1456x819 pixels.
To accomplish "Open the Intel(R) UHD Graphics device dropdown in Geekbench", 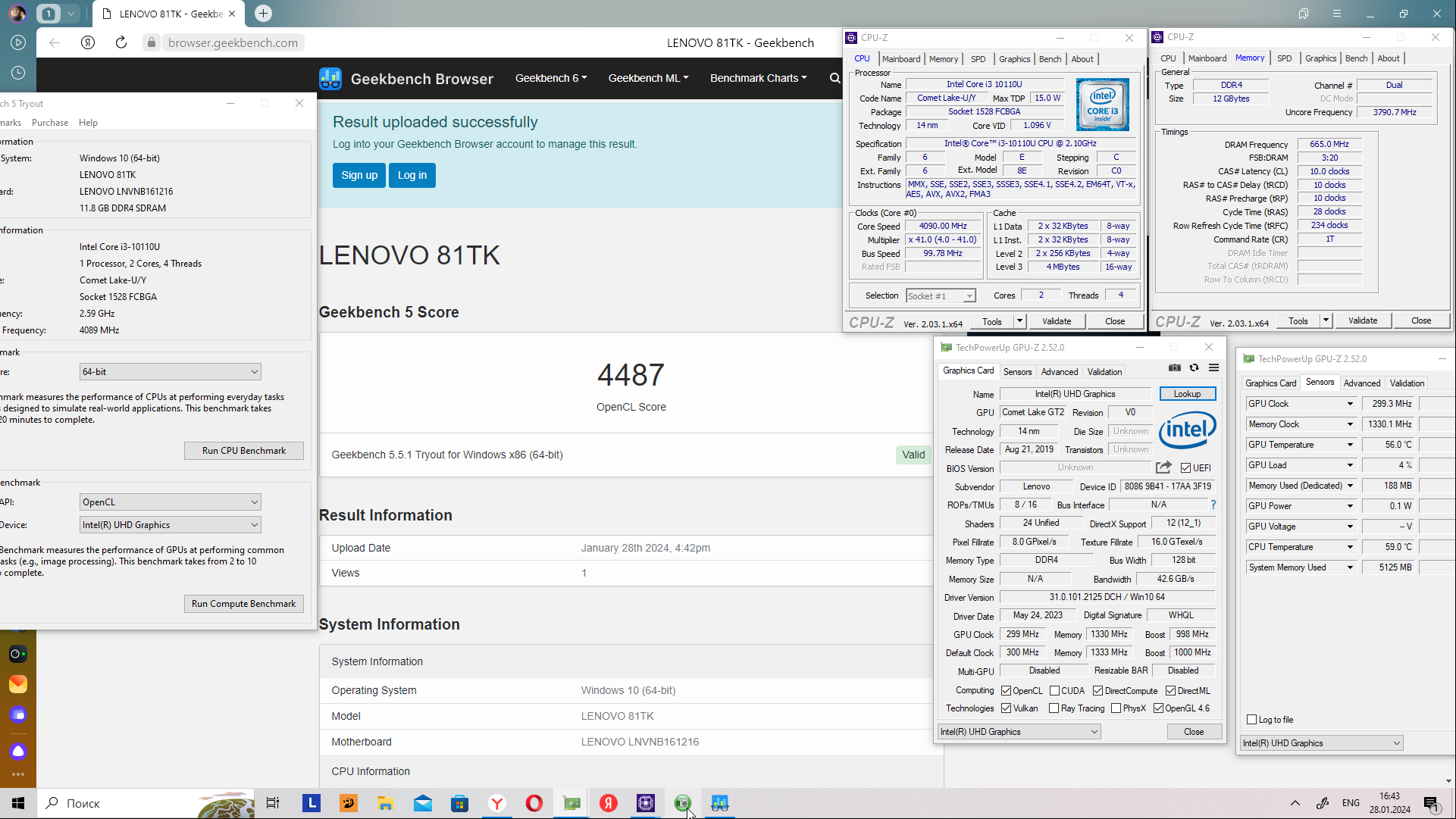I will 170,525.
